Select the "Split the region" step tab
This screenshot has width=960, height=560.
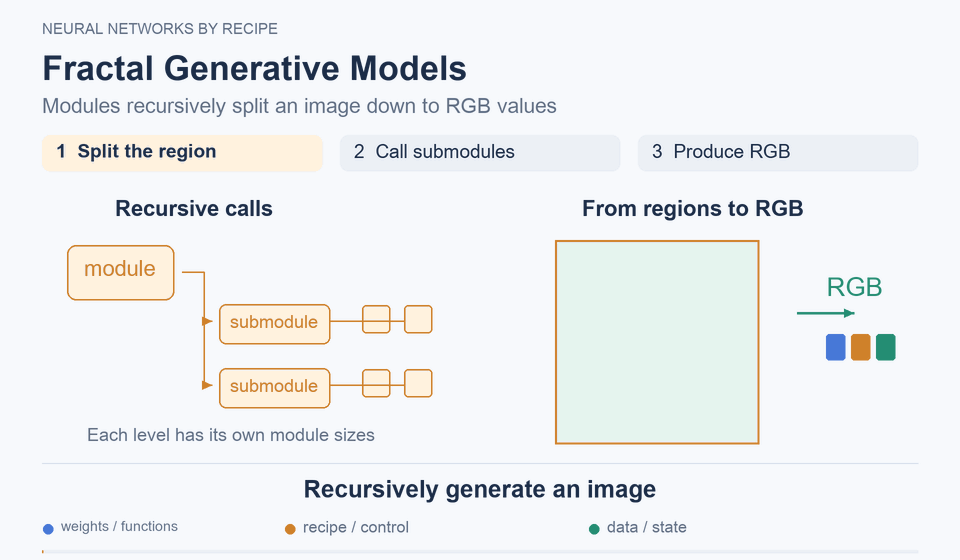coord(182,153)
